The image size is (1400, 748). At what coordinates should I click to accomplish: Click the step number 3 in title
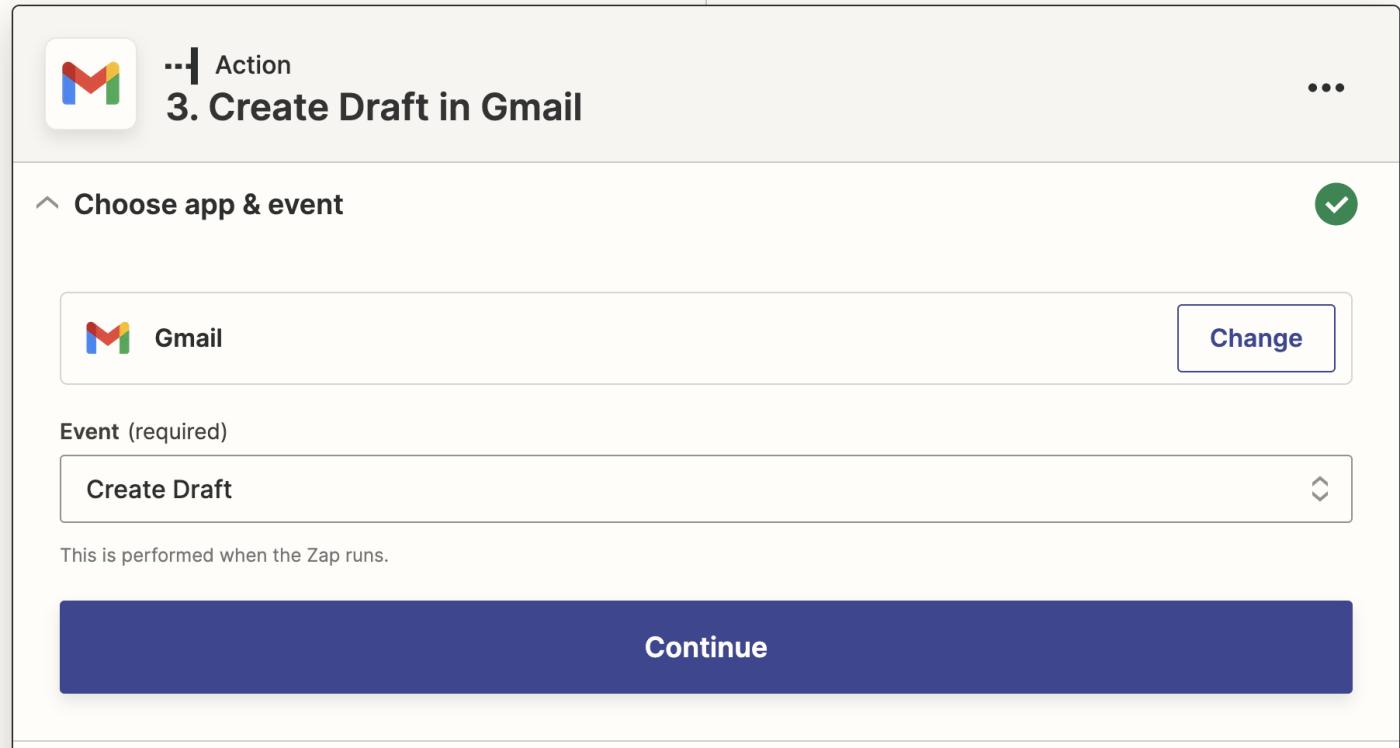pyautogui.click(x=180, y=107)
